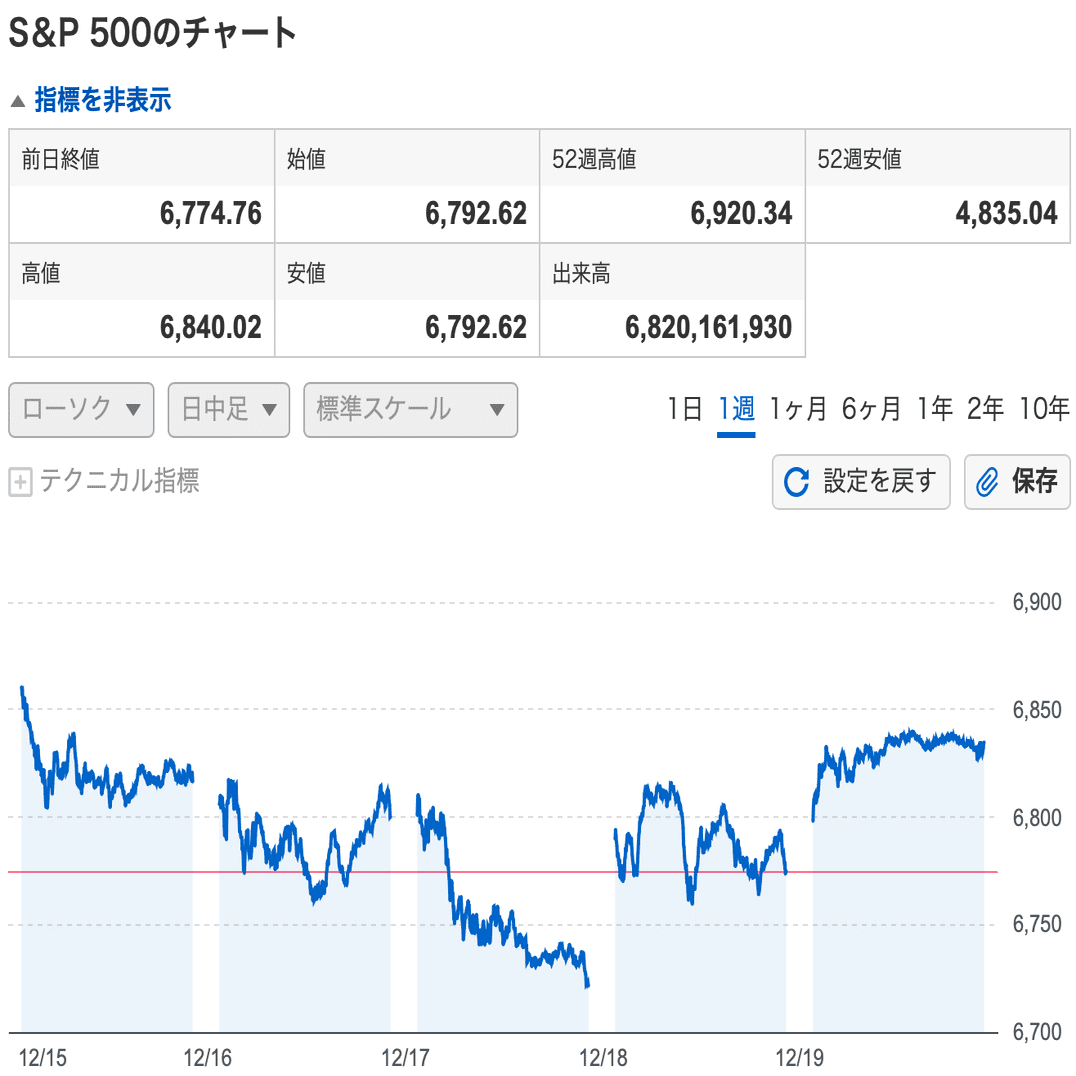The height and width of the screenshot is (1076, 1076).
Task: Open the 日中足 interval dropdown
Action: click(x=229, y=410)
